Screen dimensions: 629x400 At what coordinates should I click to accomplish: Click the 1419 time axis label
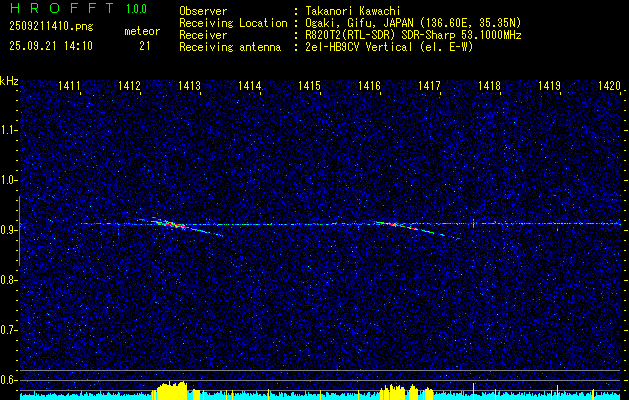(x=549, y=85)
